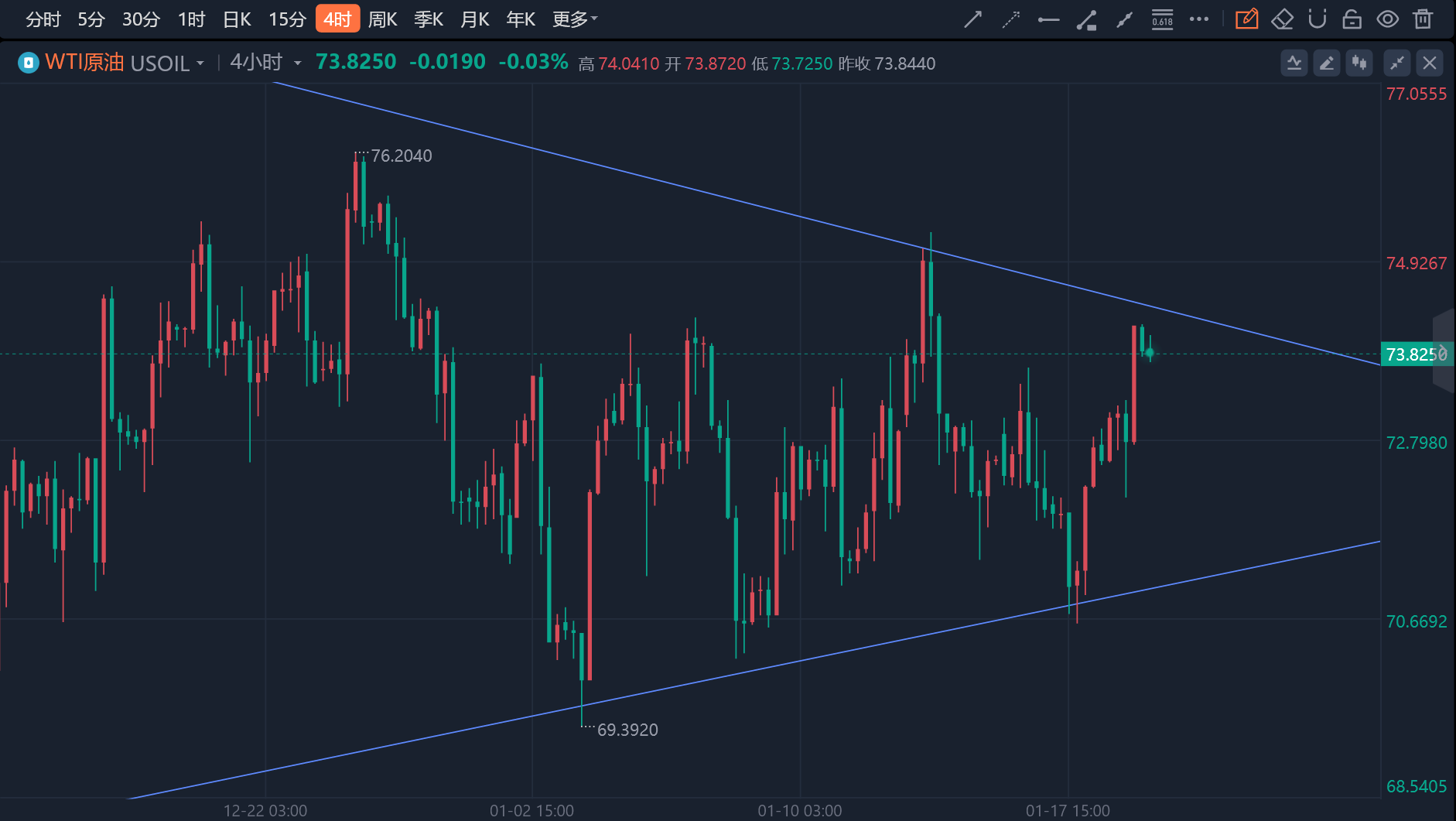Click the current price label 73.8250 on axis
Screen dimensions: 1456x821
pos(1416,354)
